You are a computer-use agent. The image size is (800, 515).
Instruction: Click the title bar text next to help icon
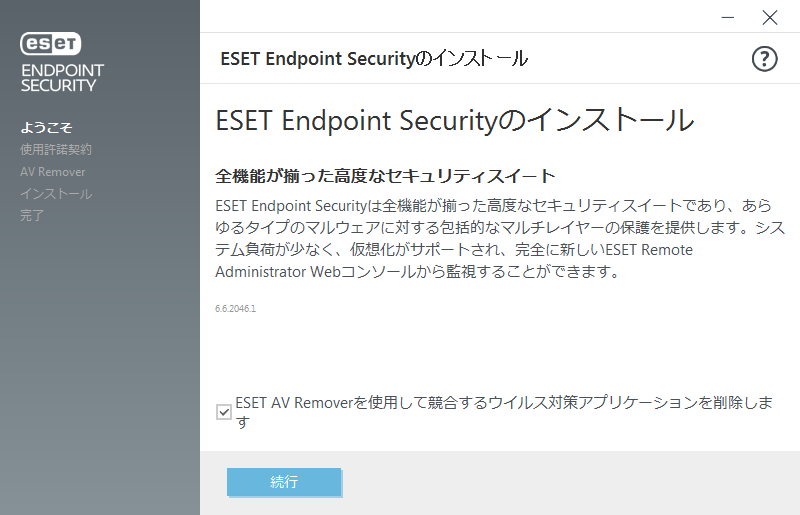pos(374,59)
